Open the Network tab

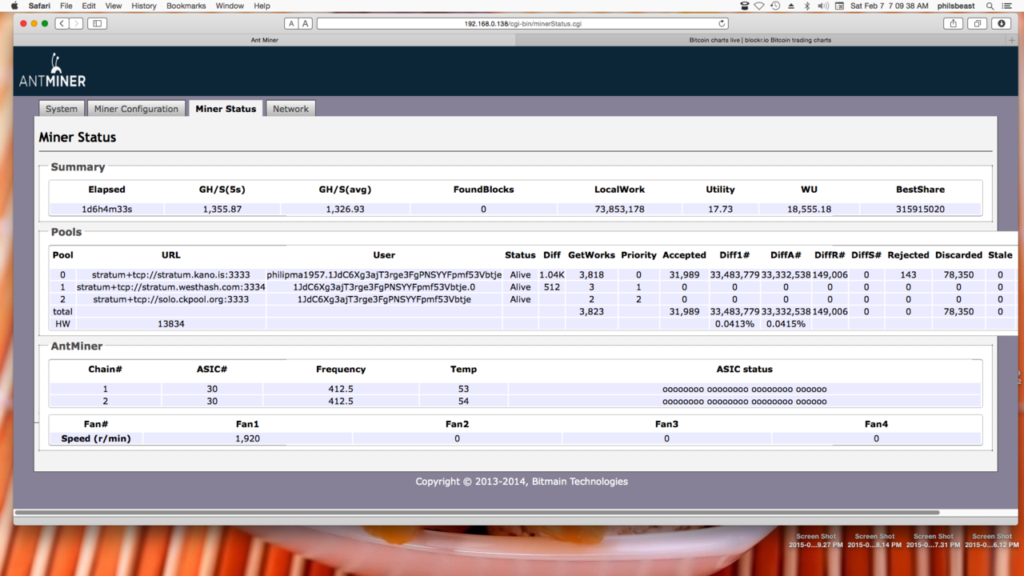point(291,109)
